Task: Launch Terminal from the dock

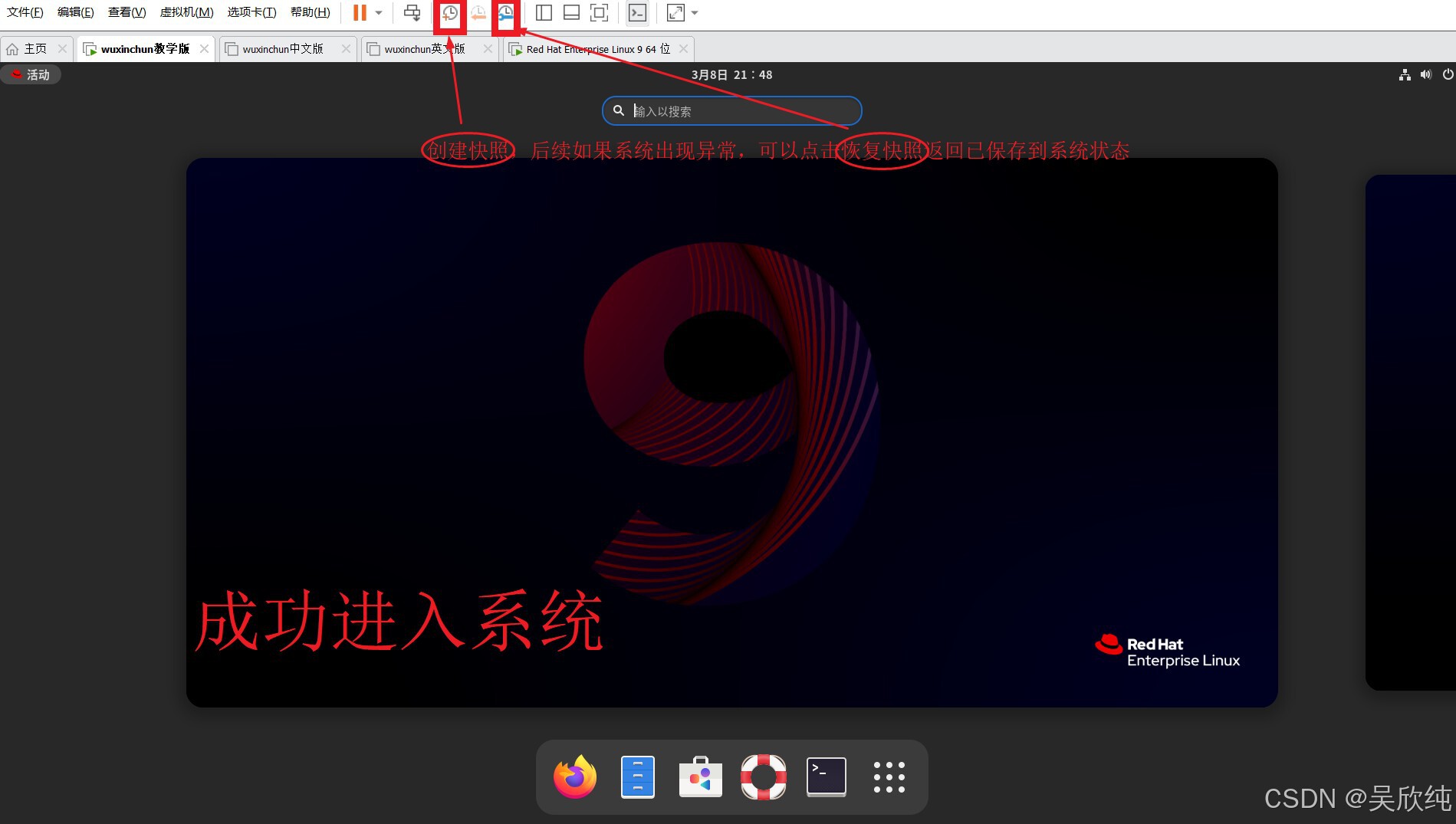Action: click(827, 776)
